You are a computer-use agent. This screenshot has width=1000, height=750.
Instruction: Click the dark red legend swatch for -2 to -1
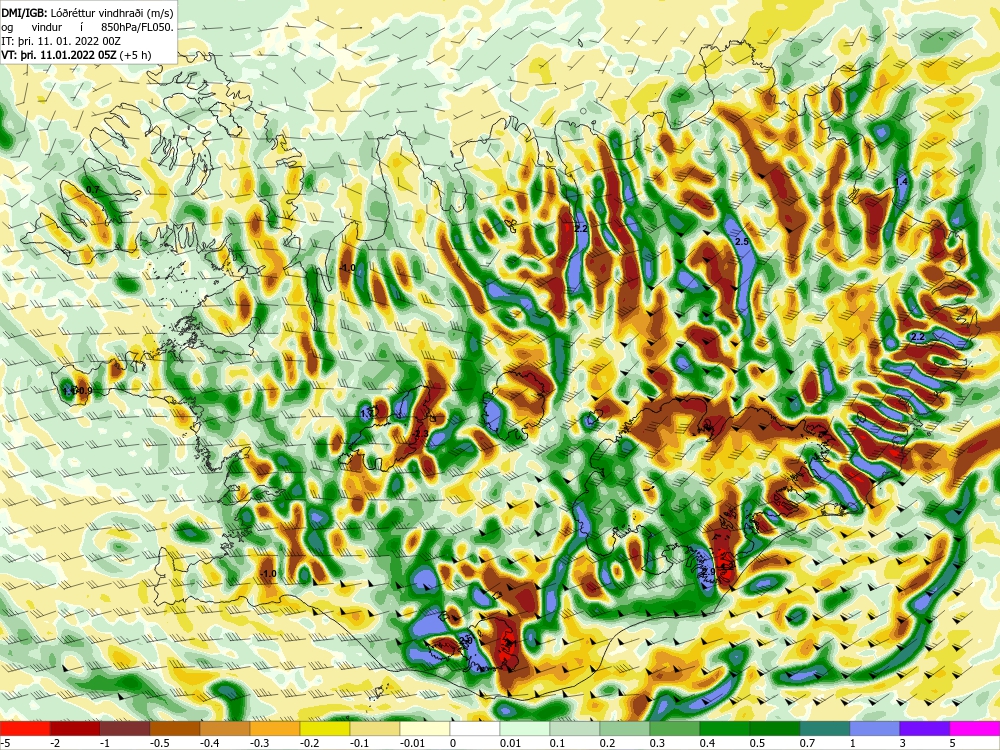[75, 728]
